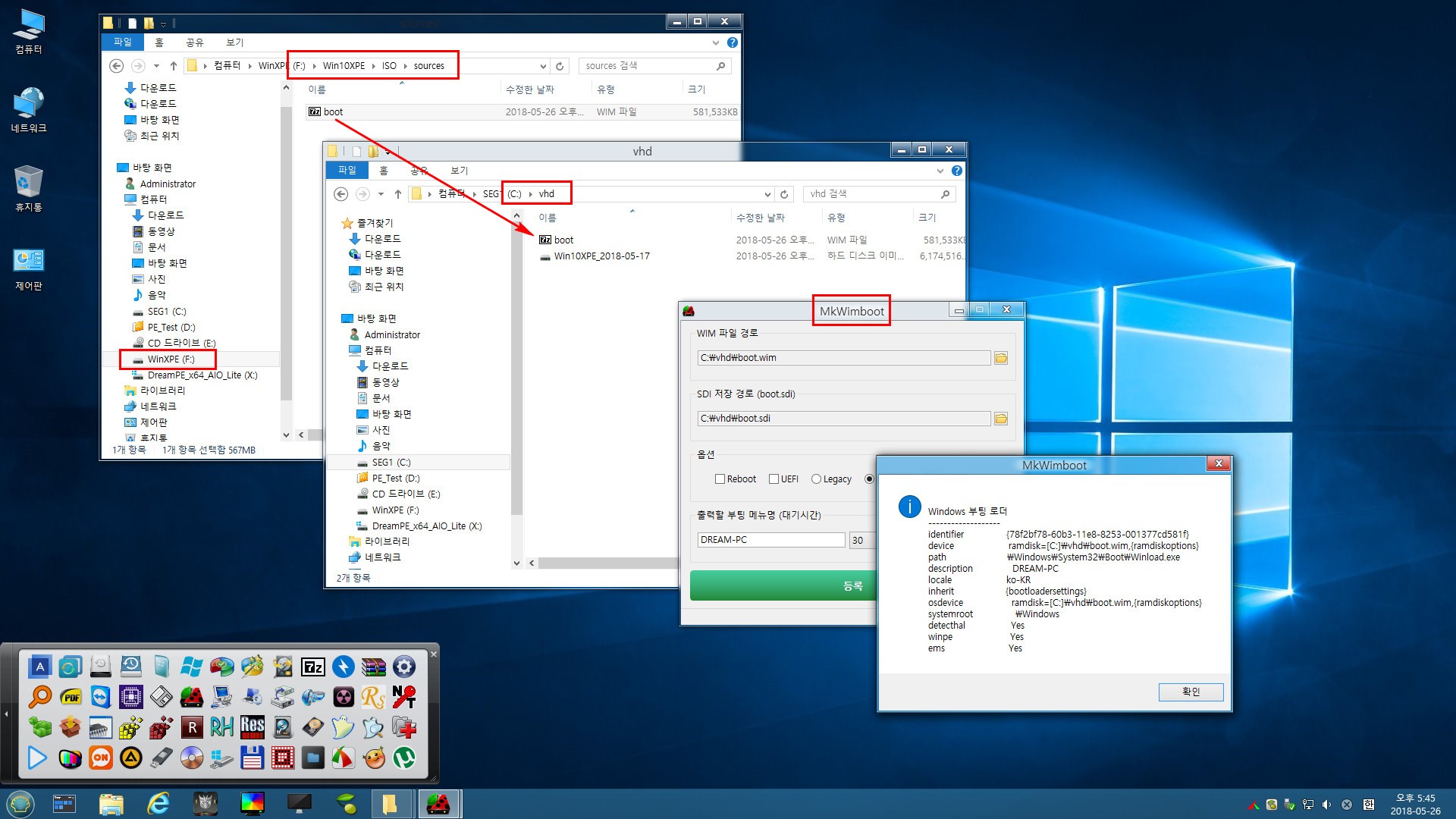Launch 7-Zip from the launcher panel

pos(313,667)
